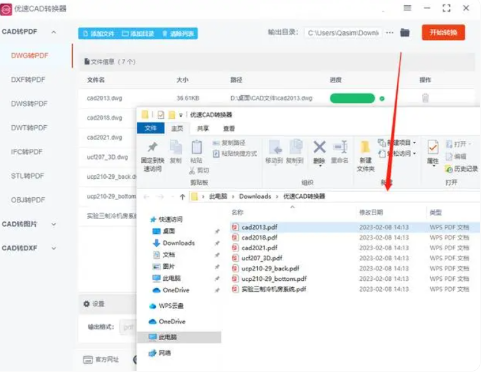Select DXF转PDF in the sidebar

[28, 80]
